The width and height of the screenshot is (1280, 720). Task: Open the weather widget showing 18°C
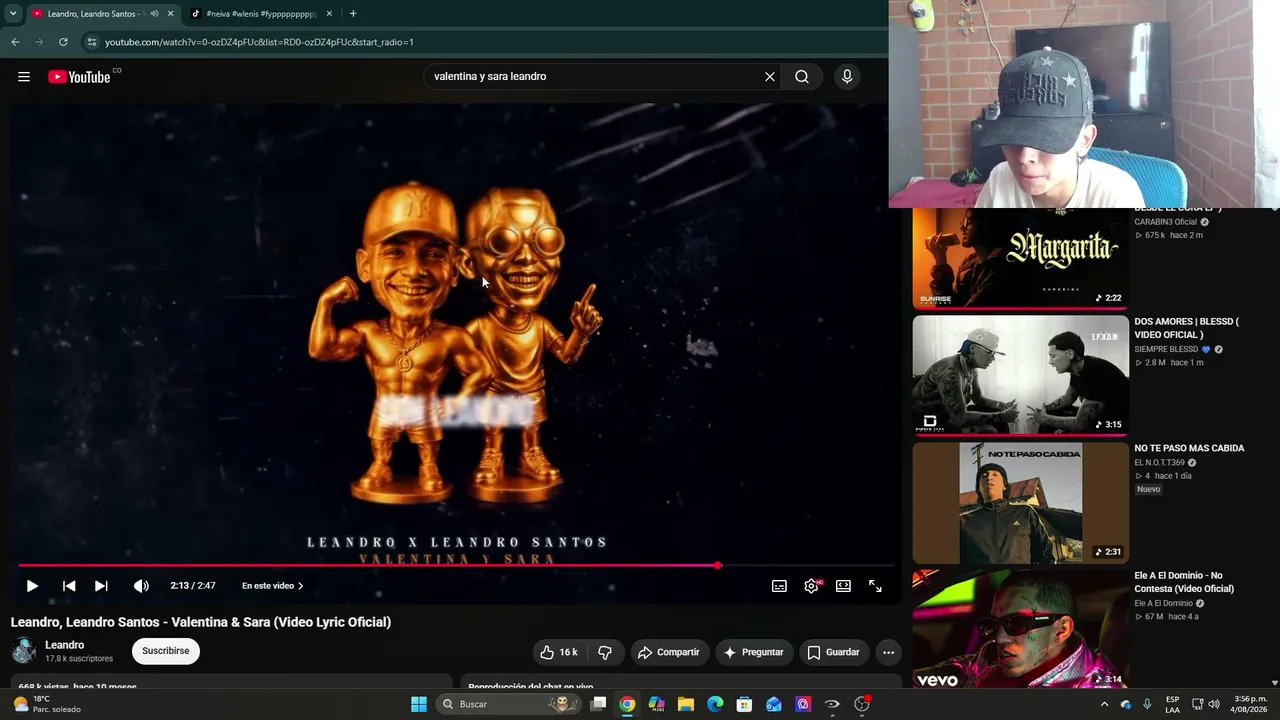coord(47,704)
